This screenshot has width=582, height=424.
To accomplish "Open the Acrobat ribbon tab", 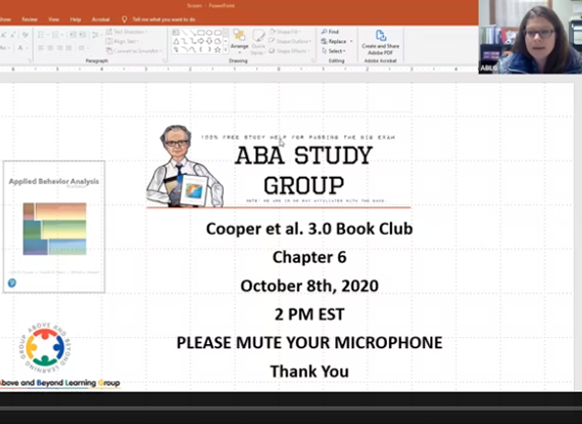I will tap(101, 19).
